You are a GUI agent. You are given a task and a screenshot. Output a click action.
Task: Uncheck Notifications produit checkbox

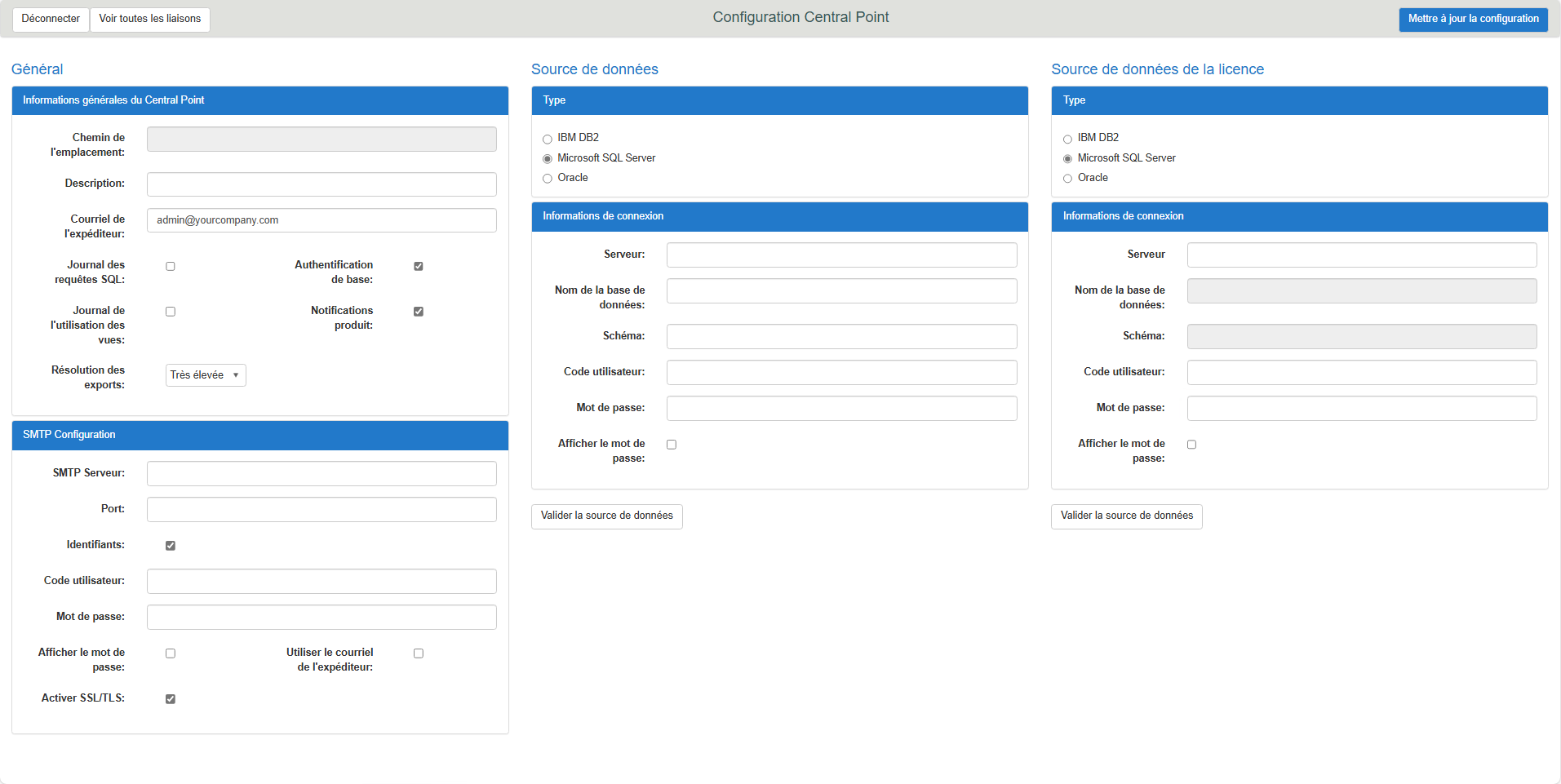click(x=419, y=312)
